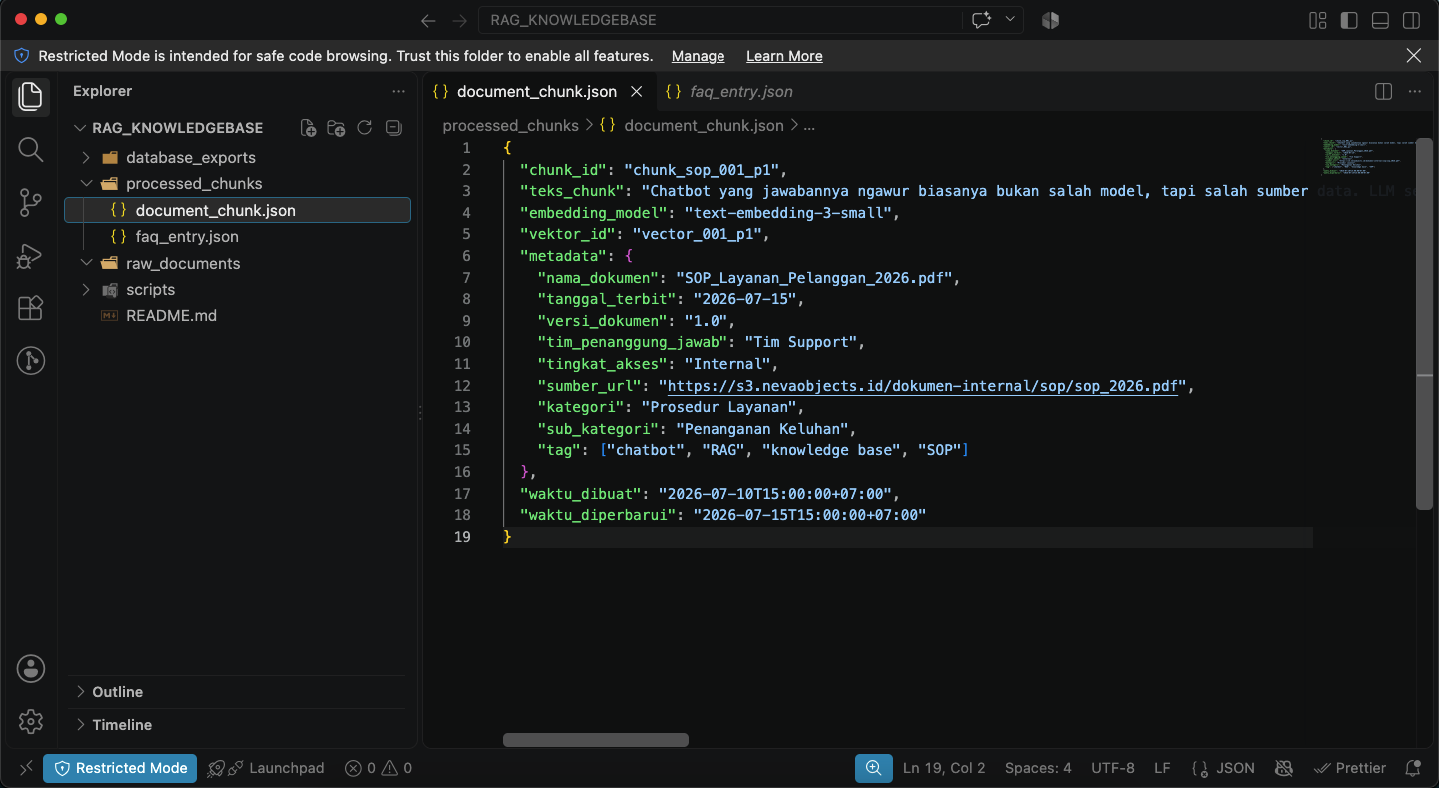Click the zoom magnifier status bar icon

click(x=873, y=768)
